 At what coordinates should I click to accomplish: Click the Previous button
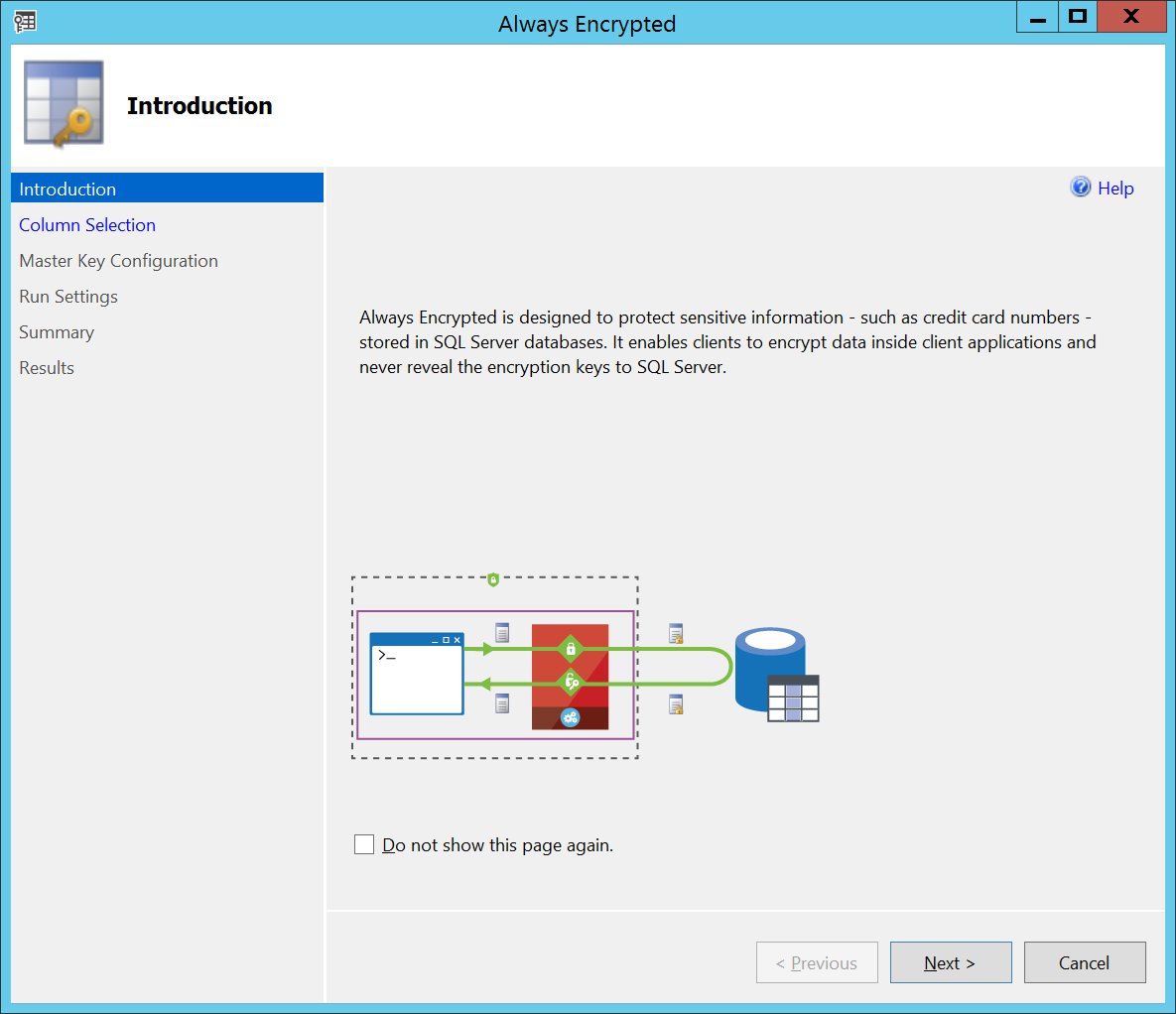coord(817,962)
